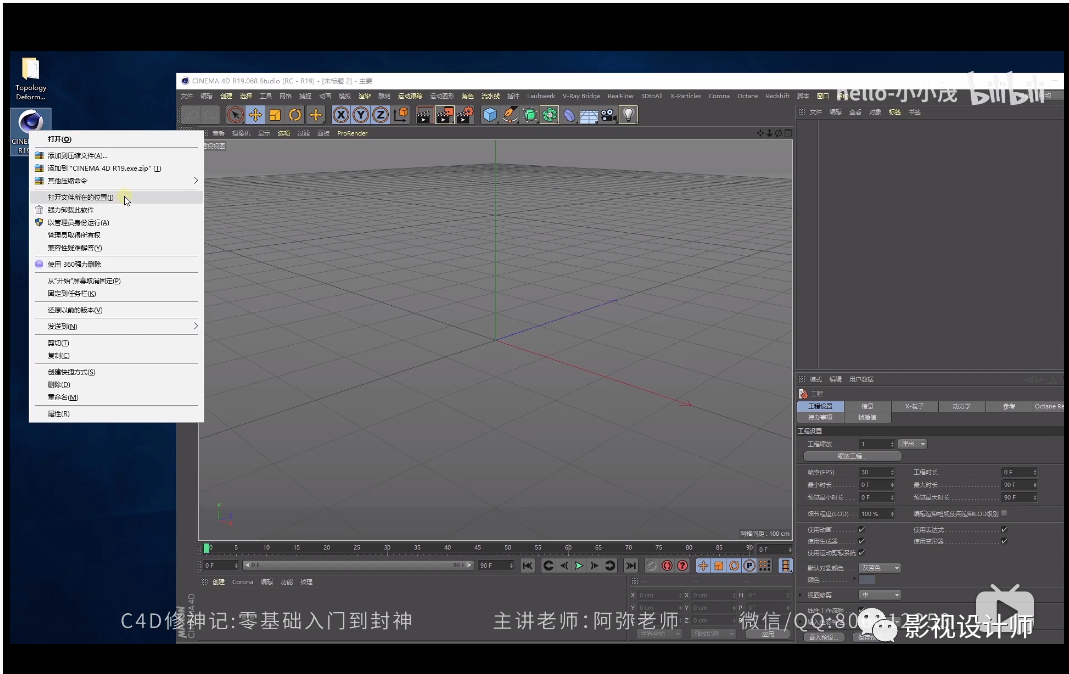Activate the Move tool in toolbar
Image resolution: width=1069 pixels, height=674 pixels.
(x=256, y=115)
